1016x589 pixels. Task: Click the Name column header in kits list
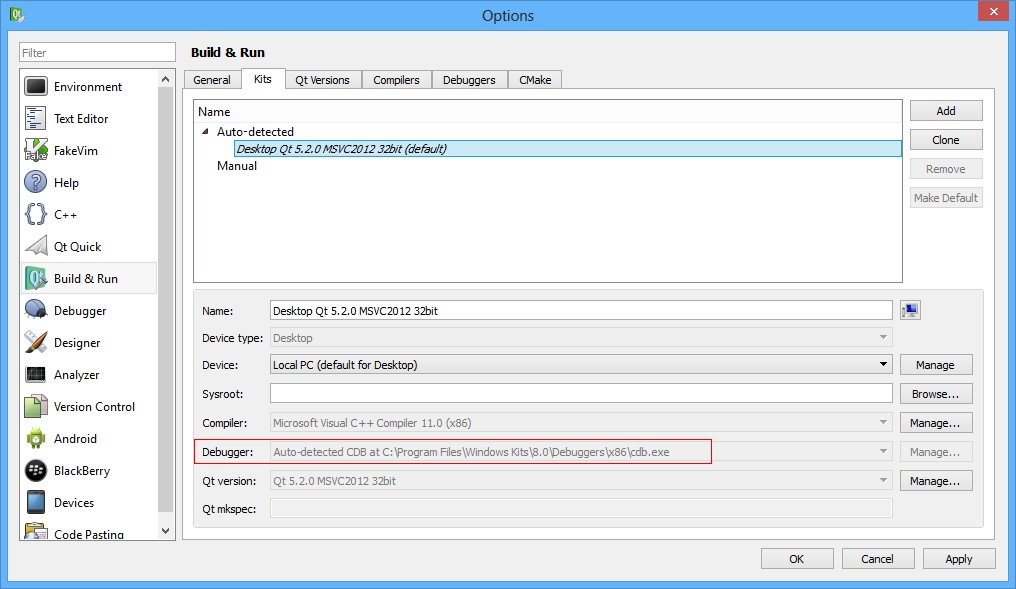pyautogui.click(x=548, y=111)
